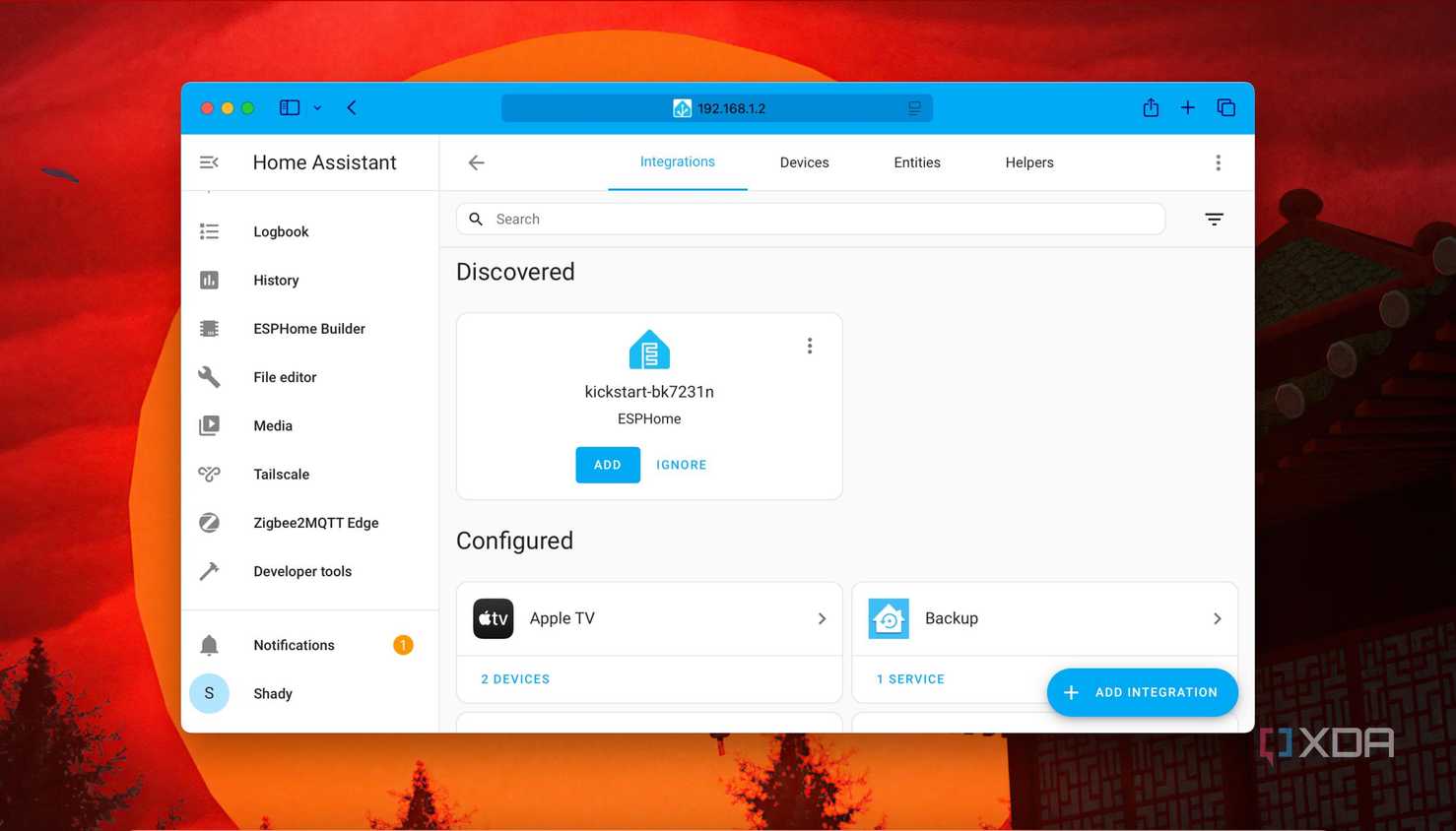Switch to the Entities tab
The height and width of the screenshot is (831, 1456).
pyautogui.click(x=917, y=162)
